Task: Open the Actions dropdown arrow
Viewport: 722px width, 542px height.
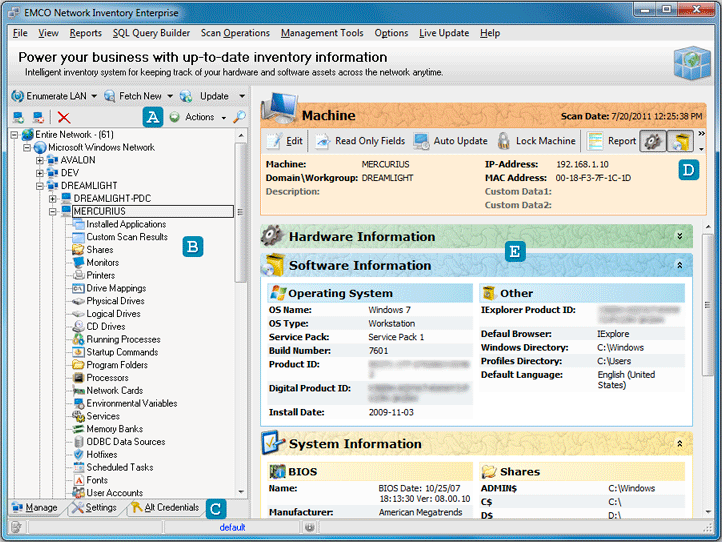Action: 223,117
